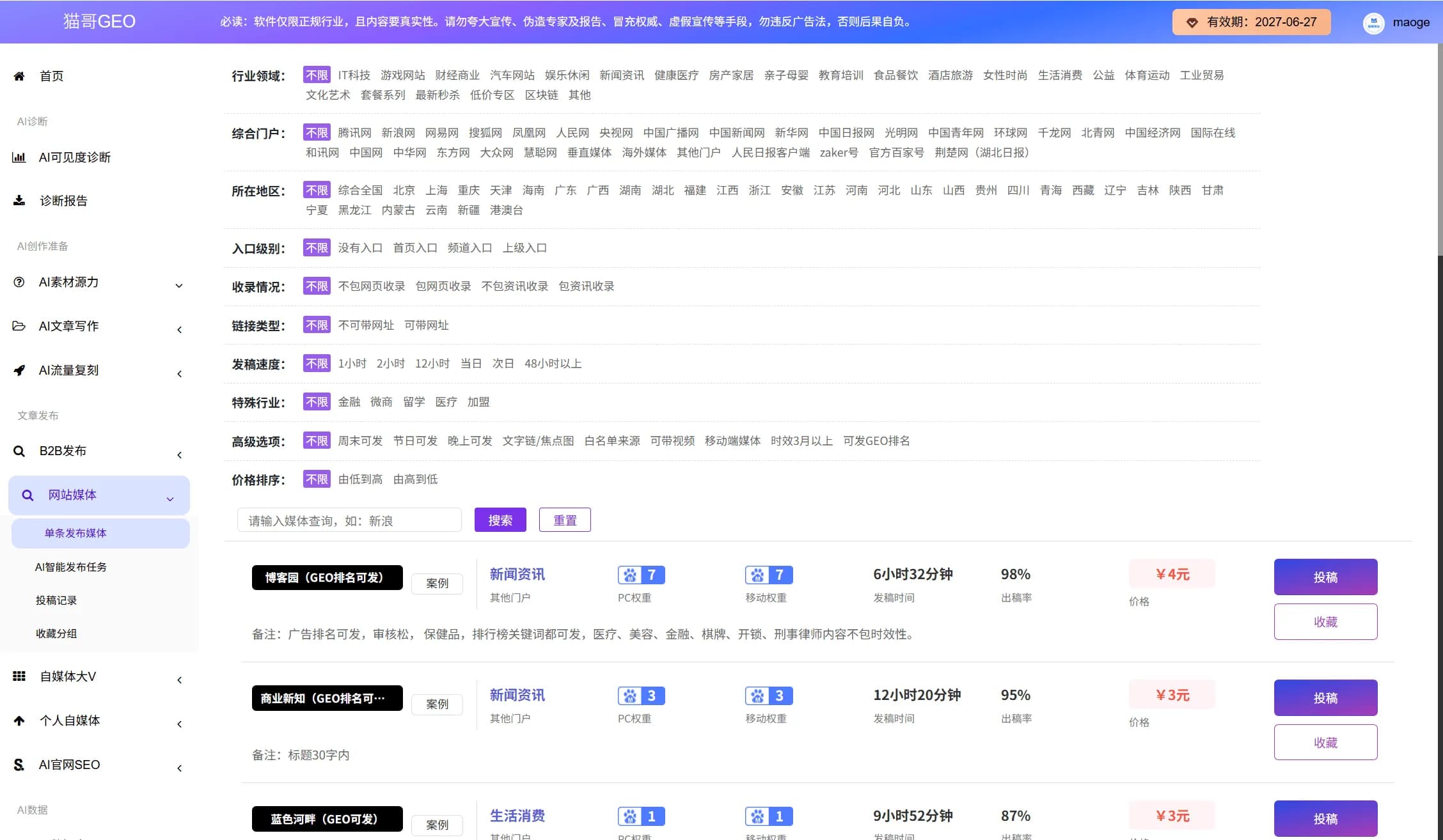Select 不限 in the 入口级别 filter

317,248
